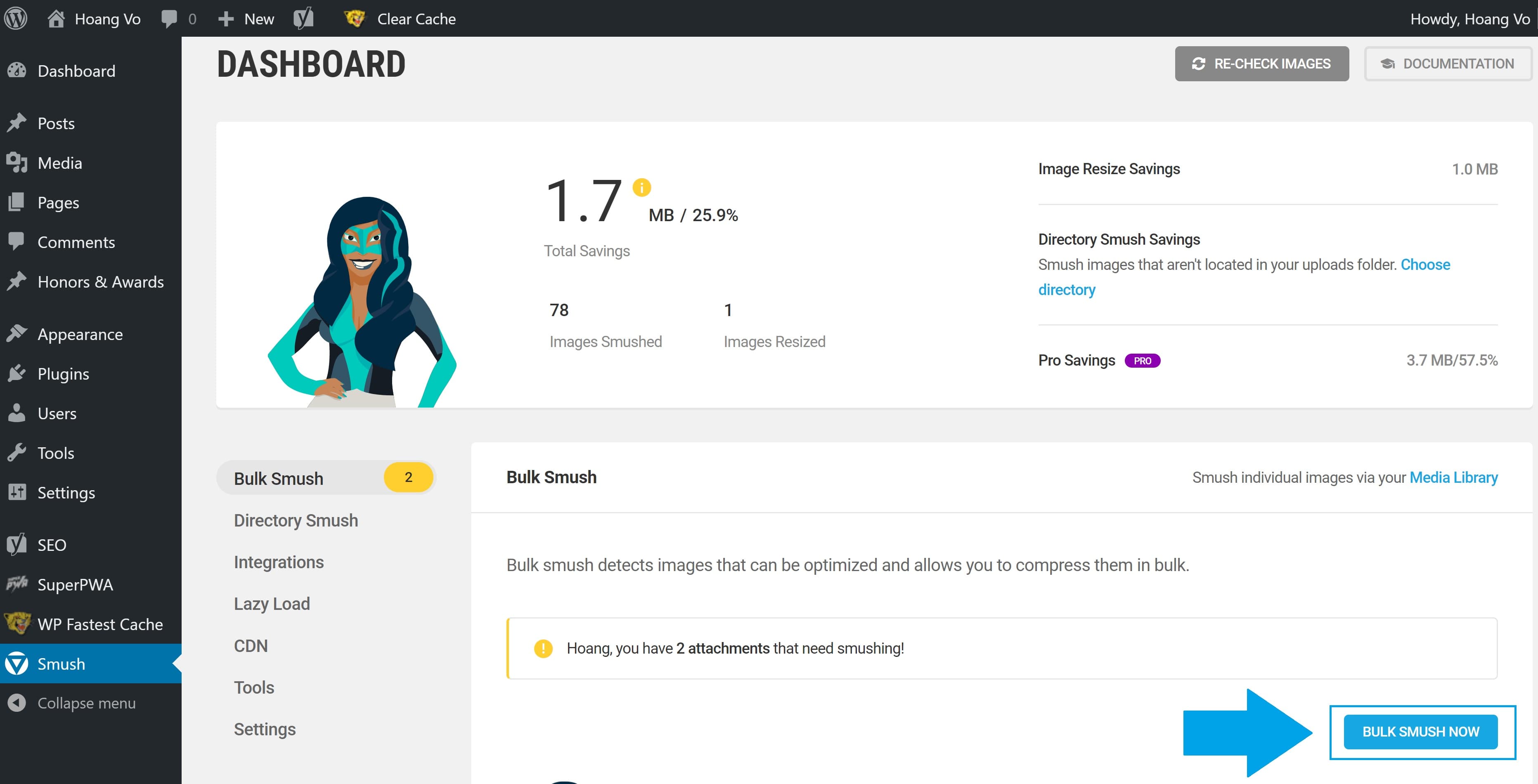Open the SuperPWA menu item

pyautogui.click(x=91, y=584)
